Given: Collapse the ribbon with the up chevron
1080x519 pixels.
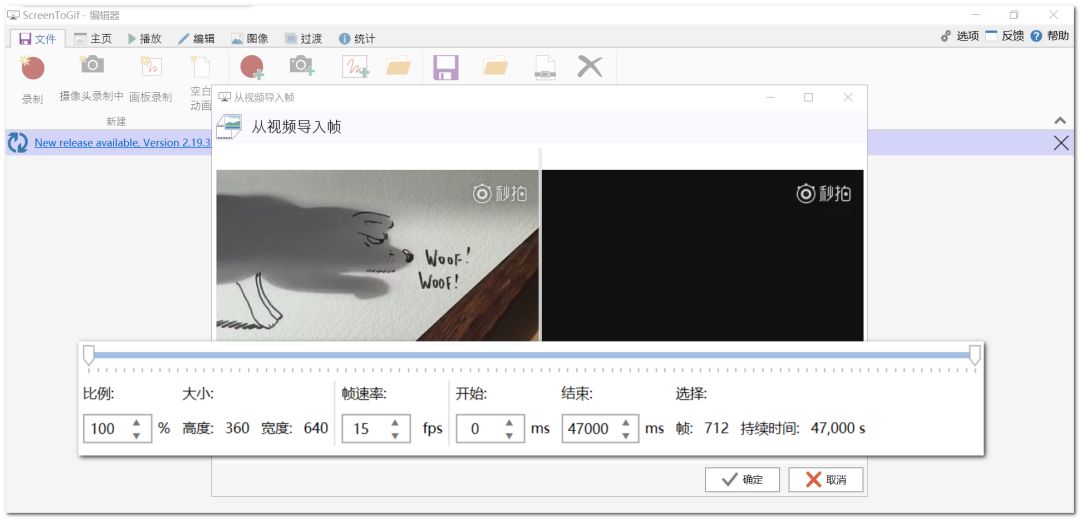Looking at the screenshot, I should click(1060, 120).
